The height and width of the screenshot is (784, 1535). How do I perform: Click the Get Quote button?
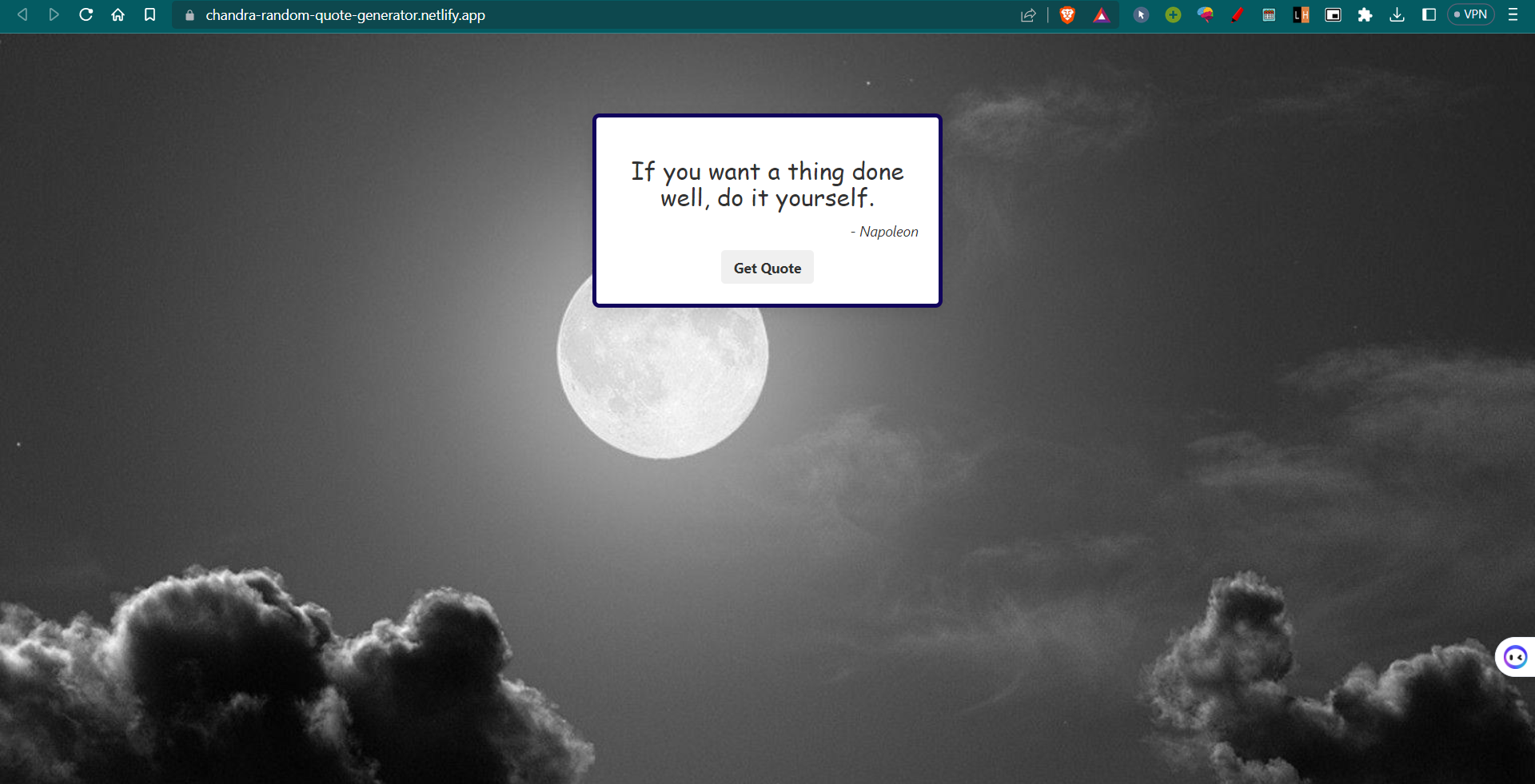[x=767, y=267]
